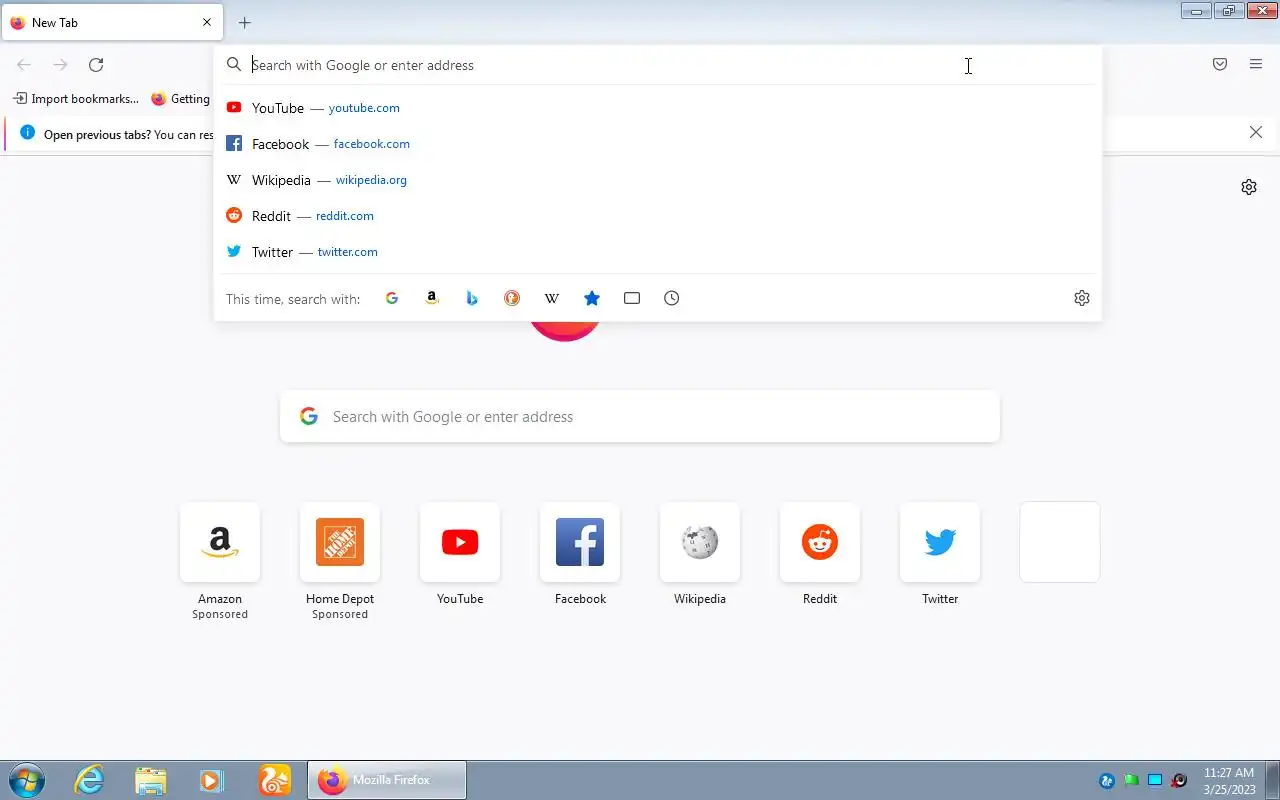Reload the page with the refresh icon
The image size is (1280, 800).
[96, 65]
